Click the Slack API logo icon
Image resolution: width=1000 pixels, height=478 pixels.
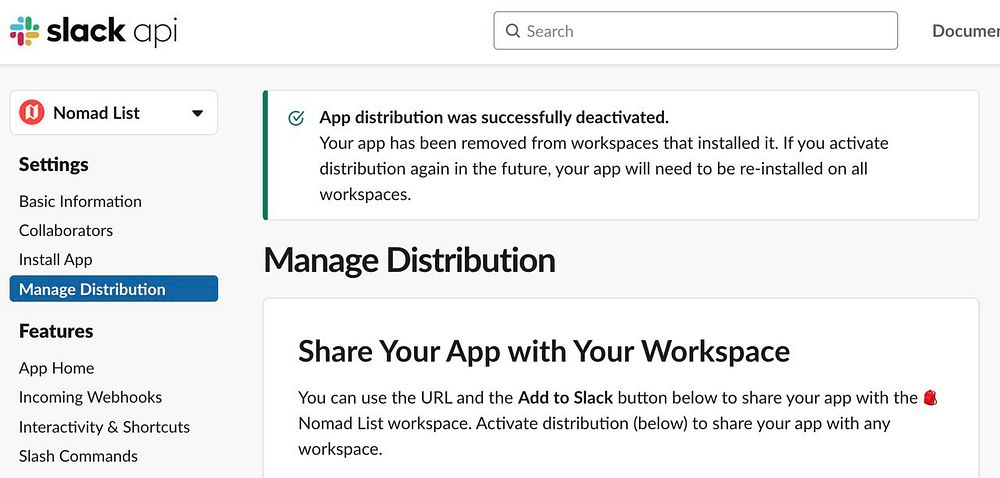(25, 31)
